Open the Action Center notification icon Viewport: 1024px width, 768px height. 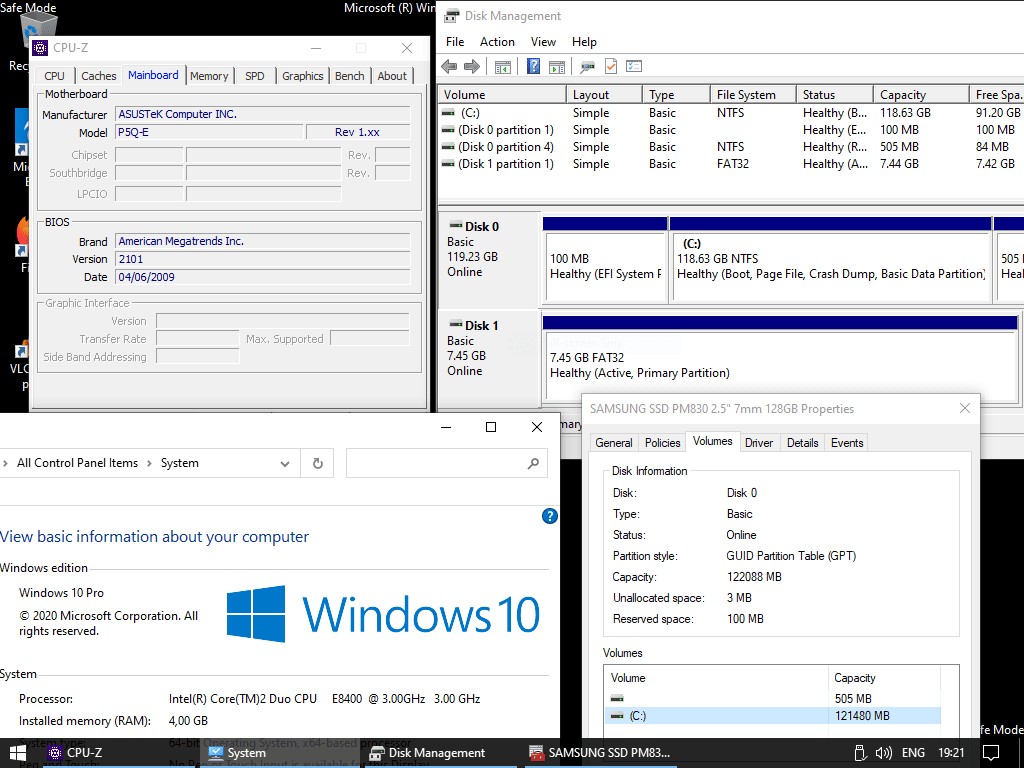coord(991,753)
